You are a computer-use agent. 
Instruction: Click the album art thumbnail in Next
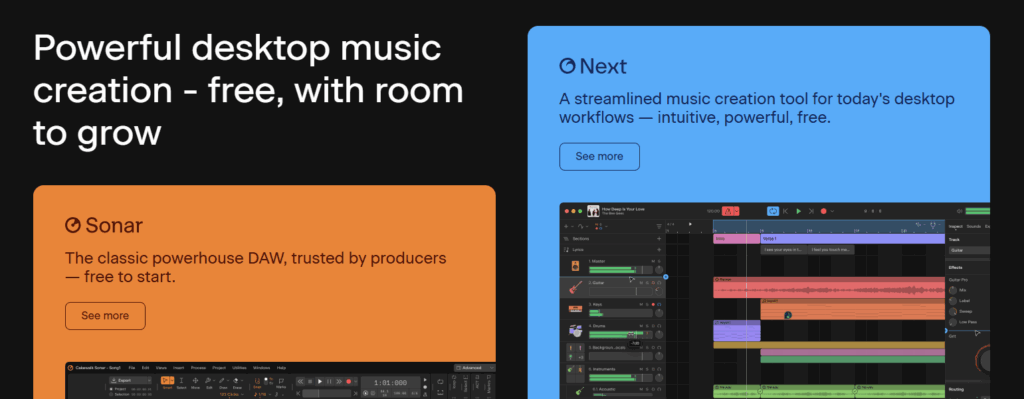[593, 211]
